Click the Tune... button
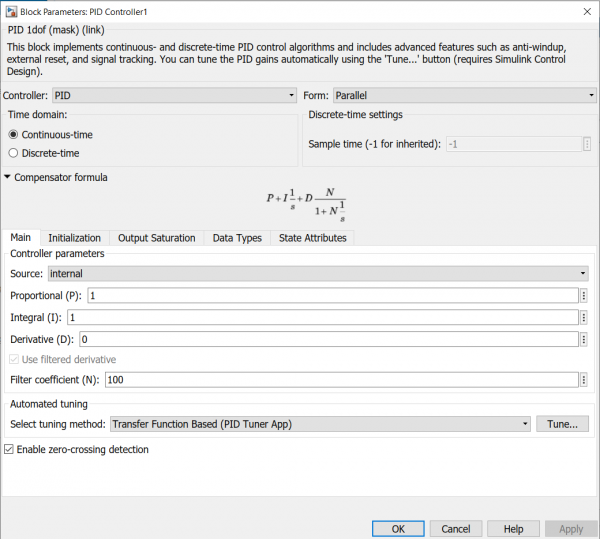 (562, 424)
